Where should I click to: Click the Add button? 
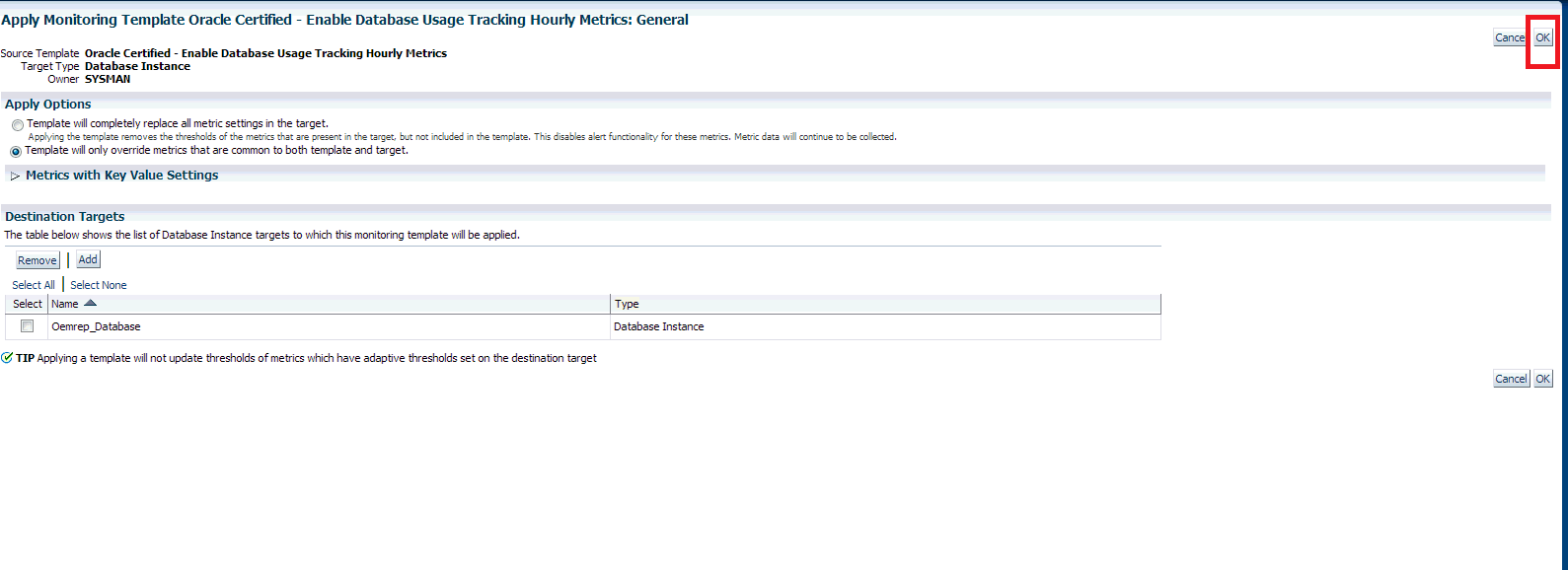pos(88,259)
